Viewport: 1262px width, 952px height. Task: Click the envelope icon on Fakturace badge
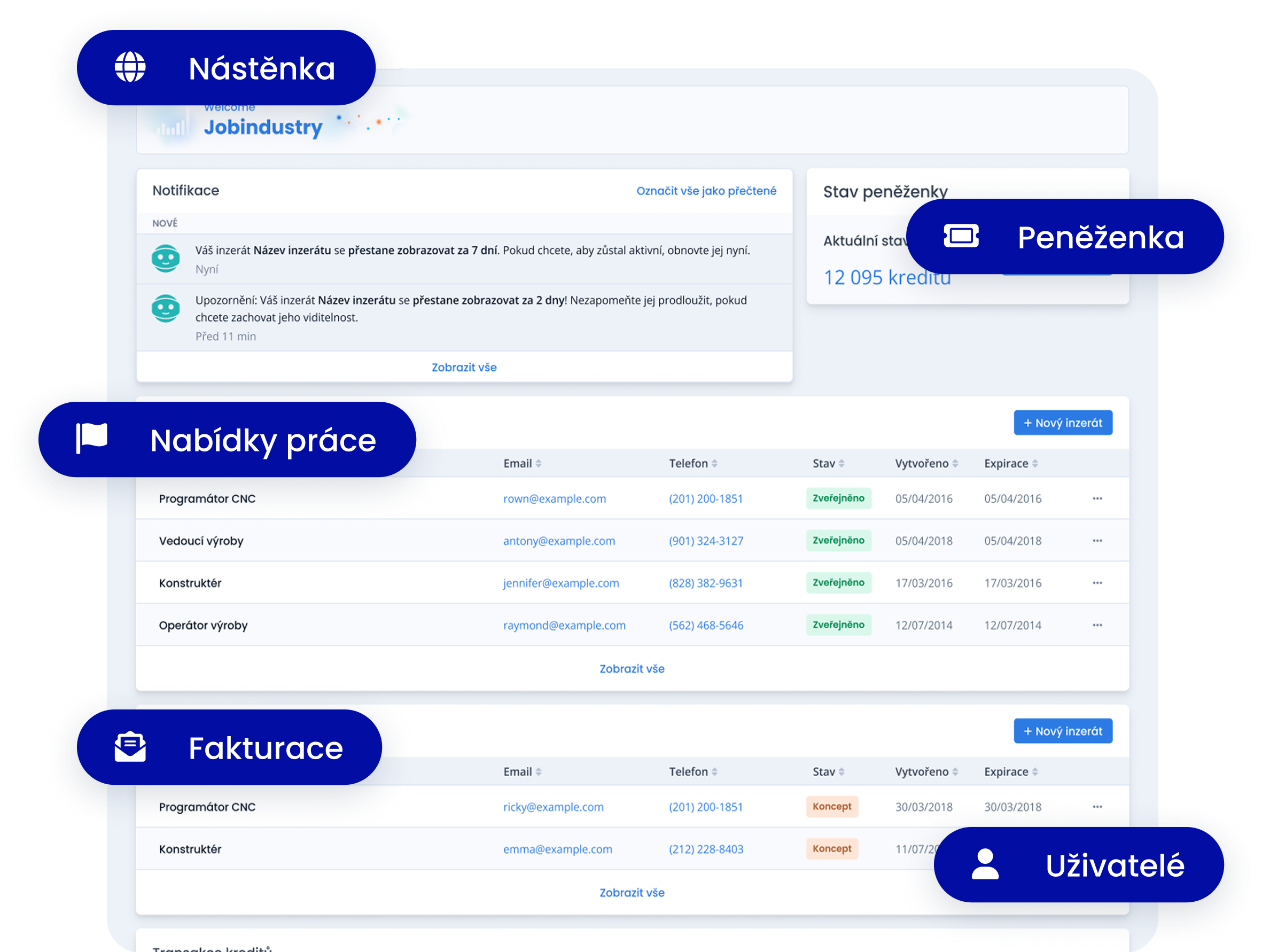(130, 746)
